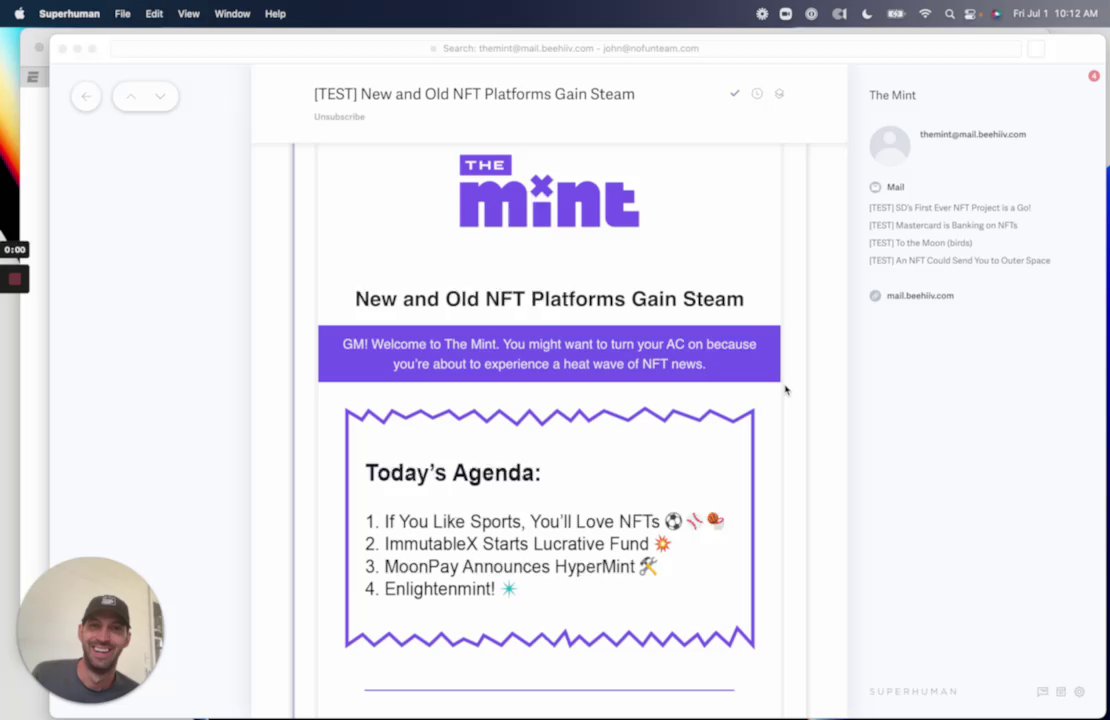Open the feedback chat icon in bottom bar

tap(1042, 692)
